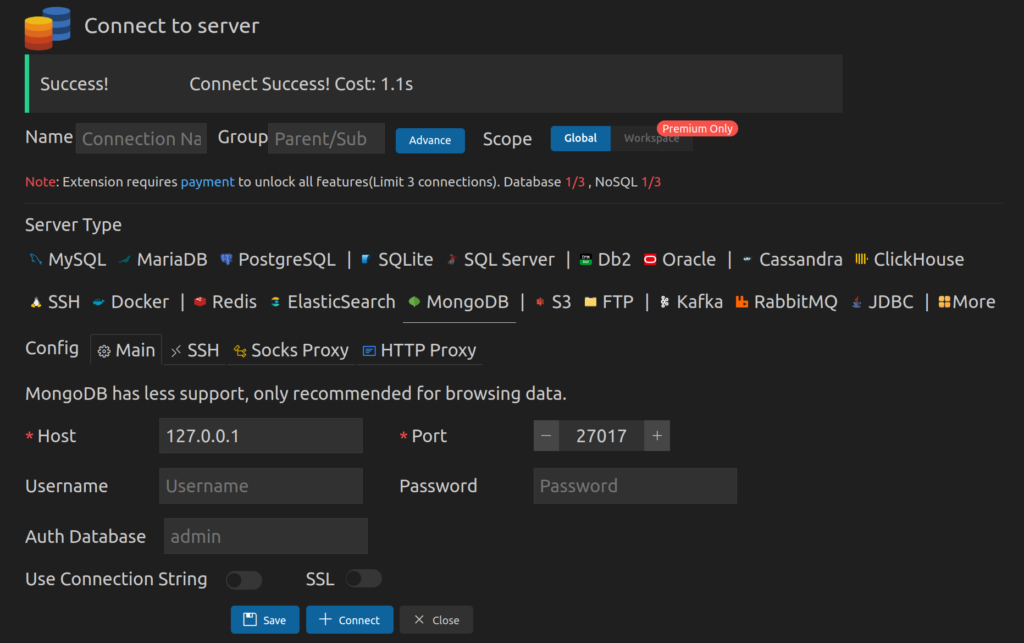Select the MySQL server type
Screen dimensions: 1024x643
76,259
